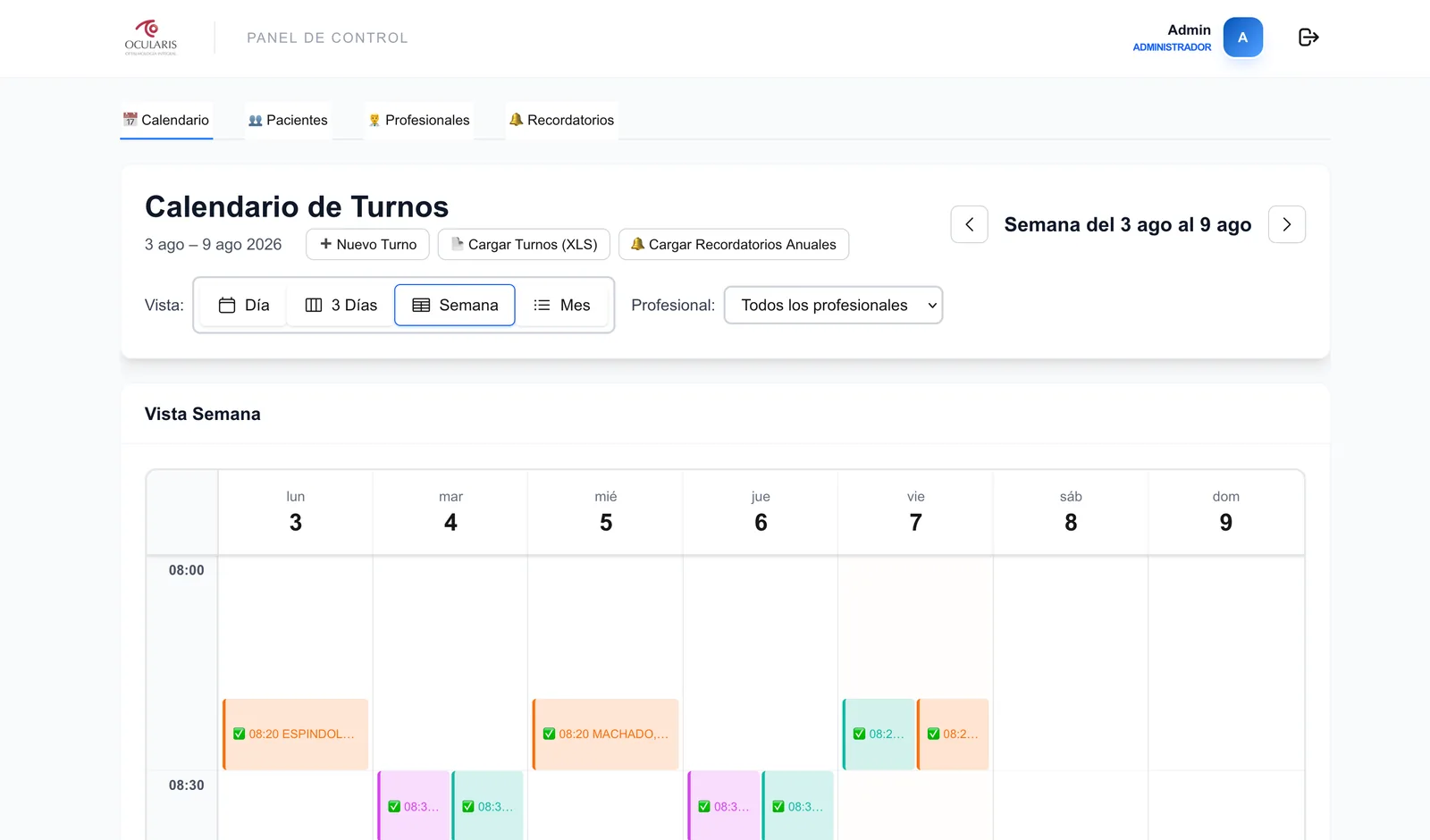Screen dimensions: 1430x840
Task: Click the Vista Semana heading
Action: coord(203,414)
